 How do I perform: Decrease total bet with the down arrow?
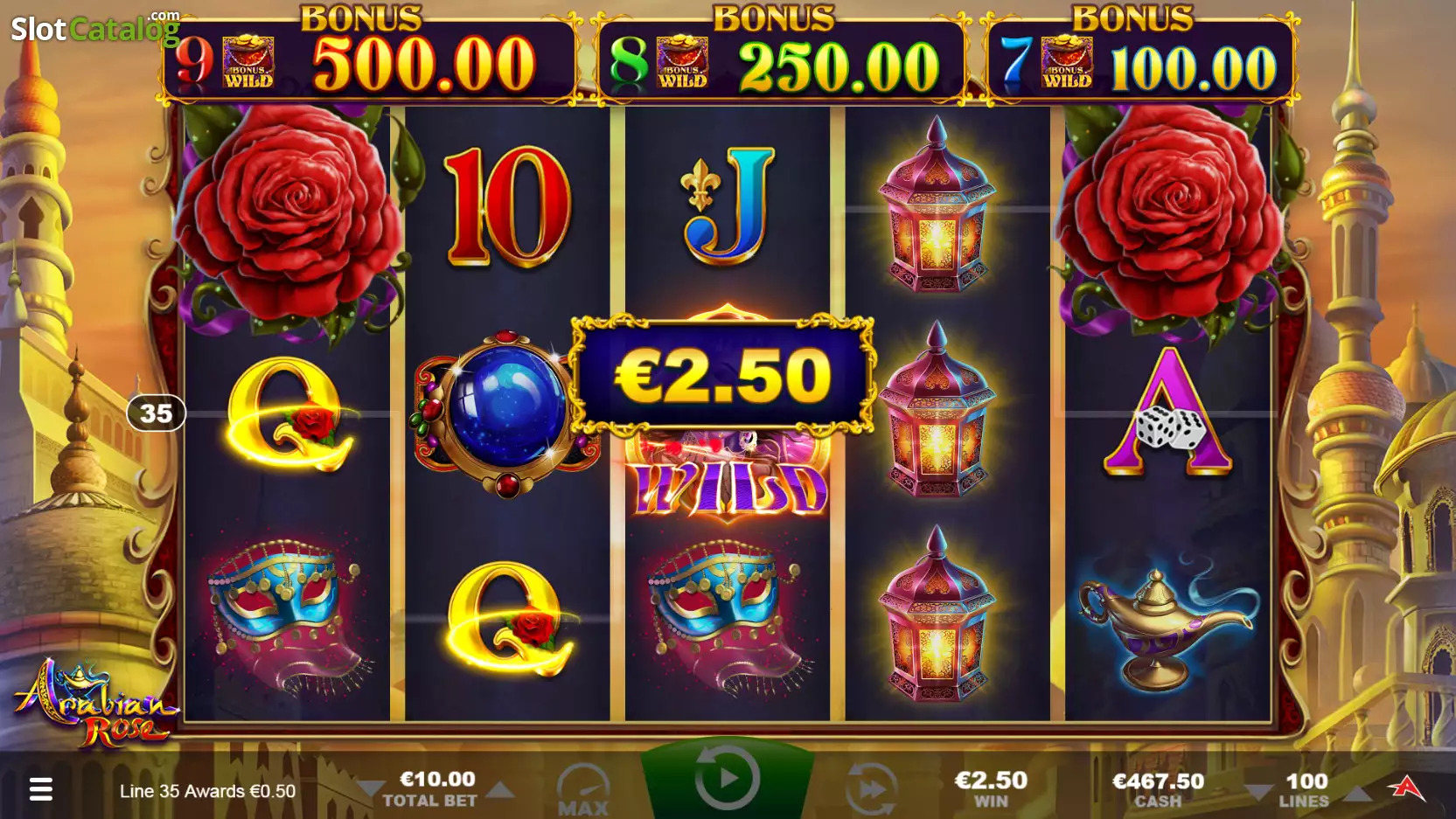pos(371,790)
